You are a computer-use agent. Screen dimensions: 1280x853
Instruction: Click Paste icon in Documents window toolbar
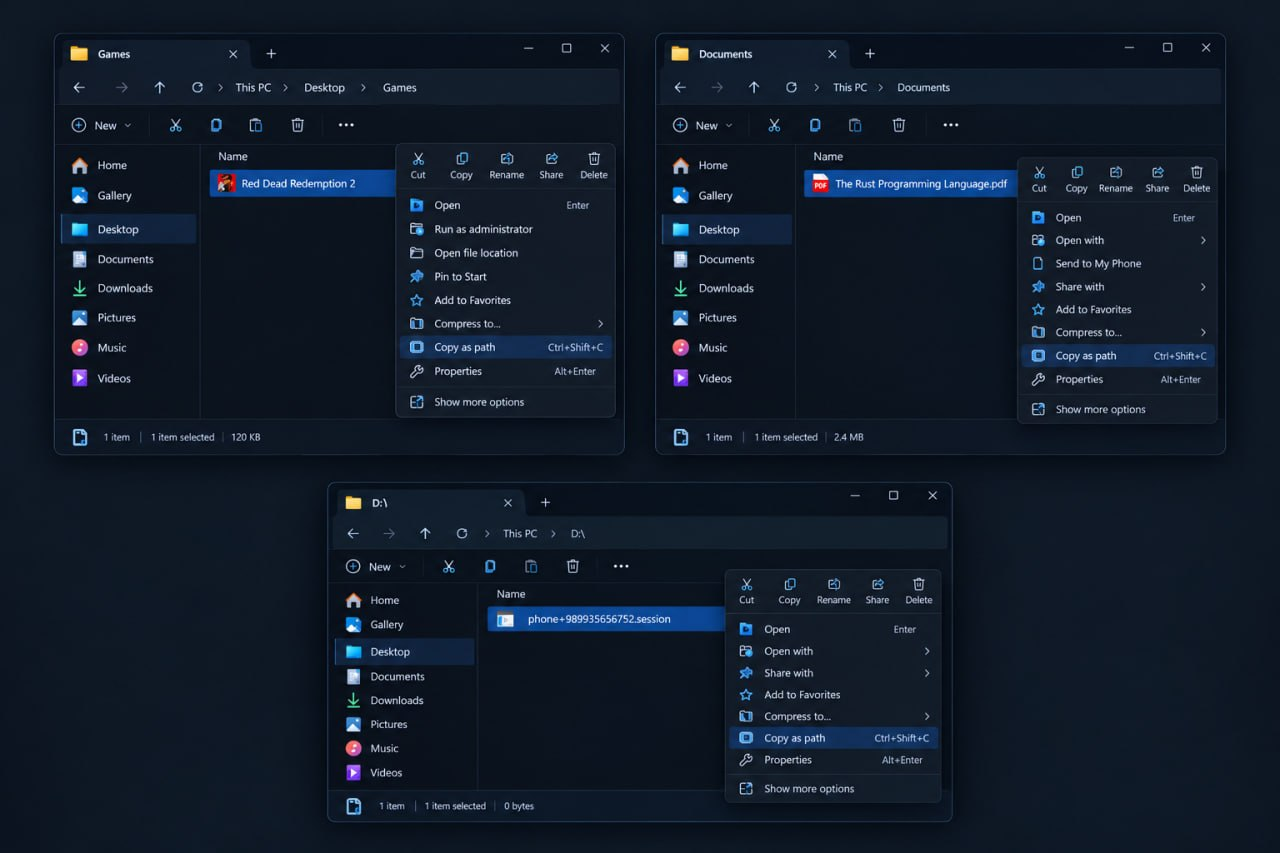coord(855,125)
